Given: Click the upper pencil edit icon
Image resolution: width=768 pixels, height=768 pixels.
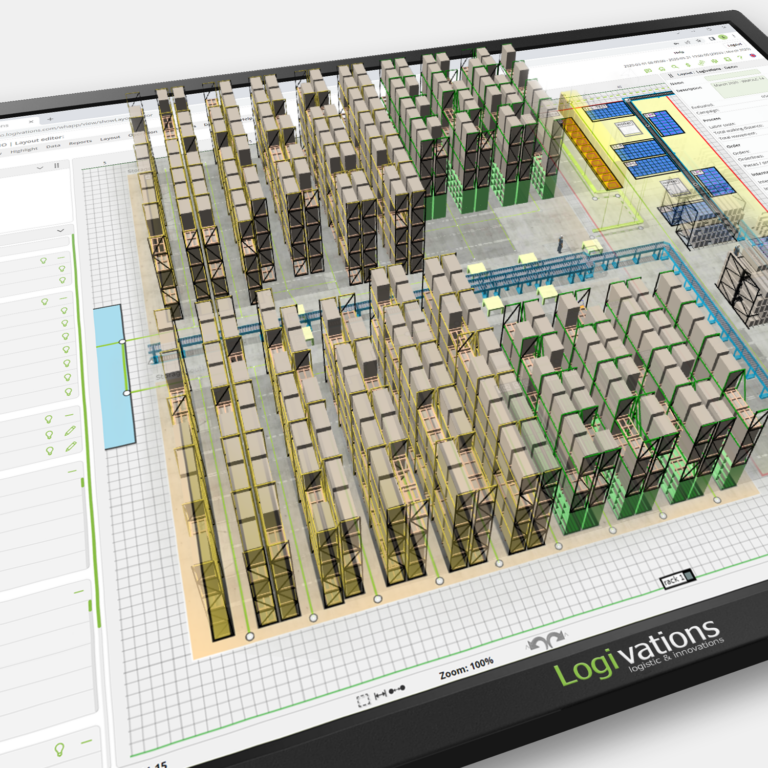Looking at the screenshot, I should pos(71,430).
